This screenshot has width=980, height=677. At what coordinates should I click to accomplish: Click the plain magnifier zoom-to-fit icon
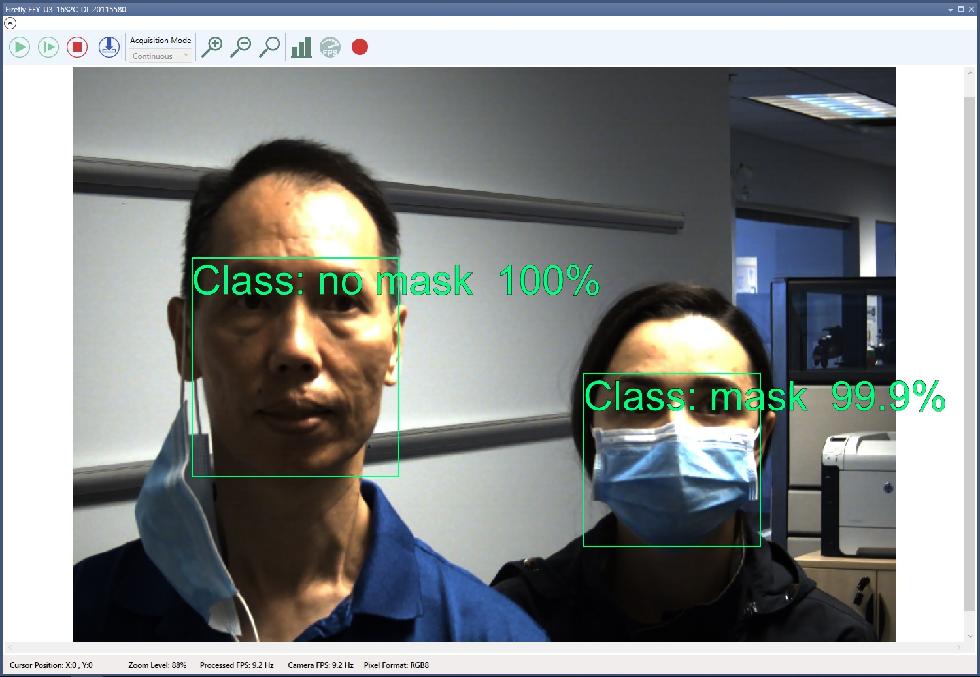pyautogui.click(x=269, y=47)
